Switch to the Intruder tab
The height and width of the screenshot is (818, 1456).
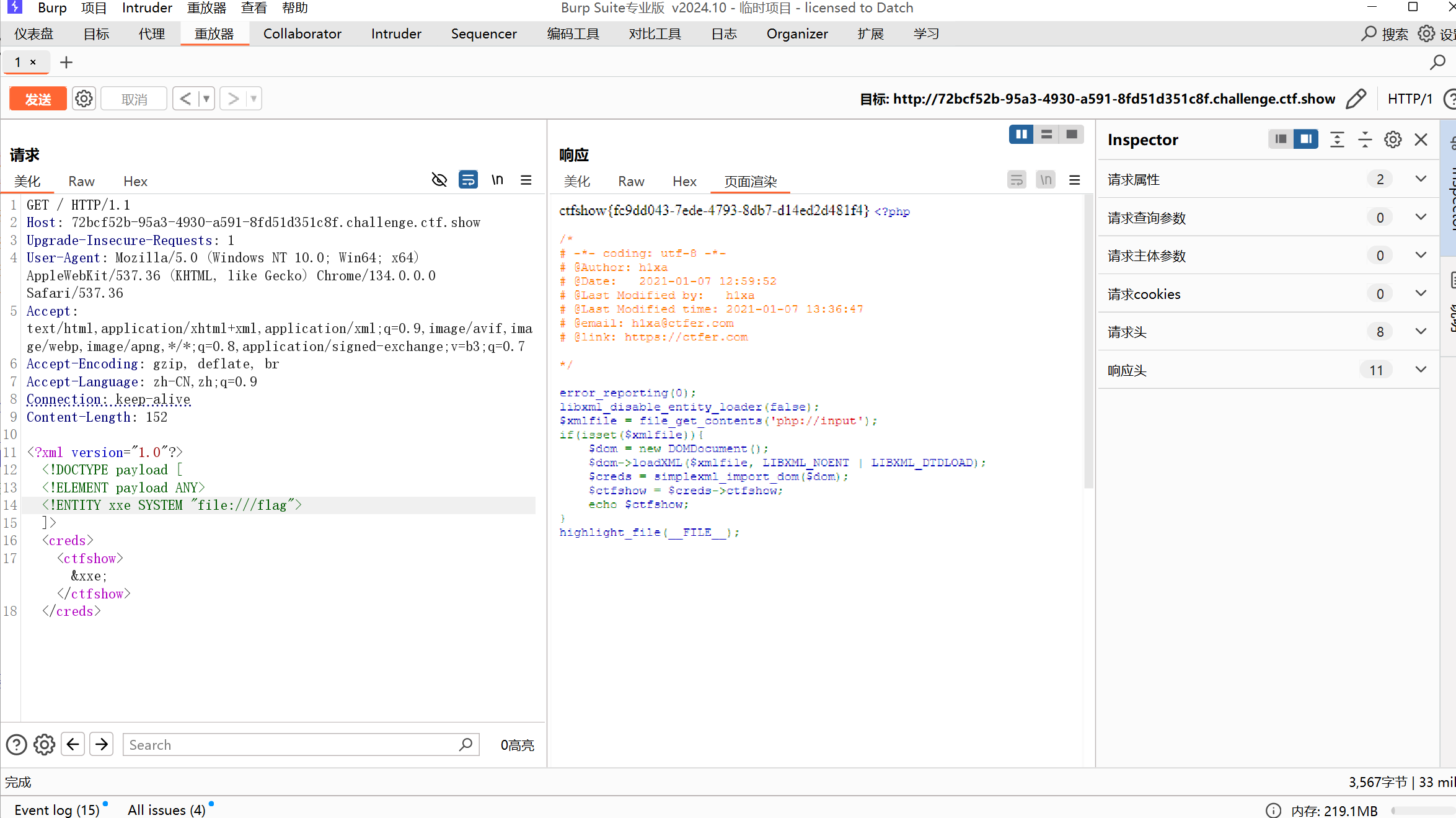396,33
